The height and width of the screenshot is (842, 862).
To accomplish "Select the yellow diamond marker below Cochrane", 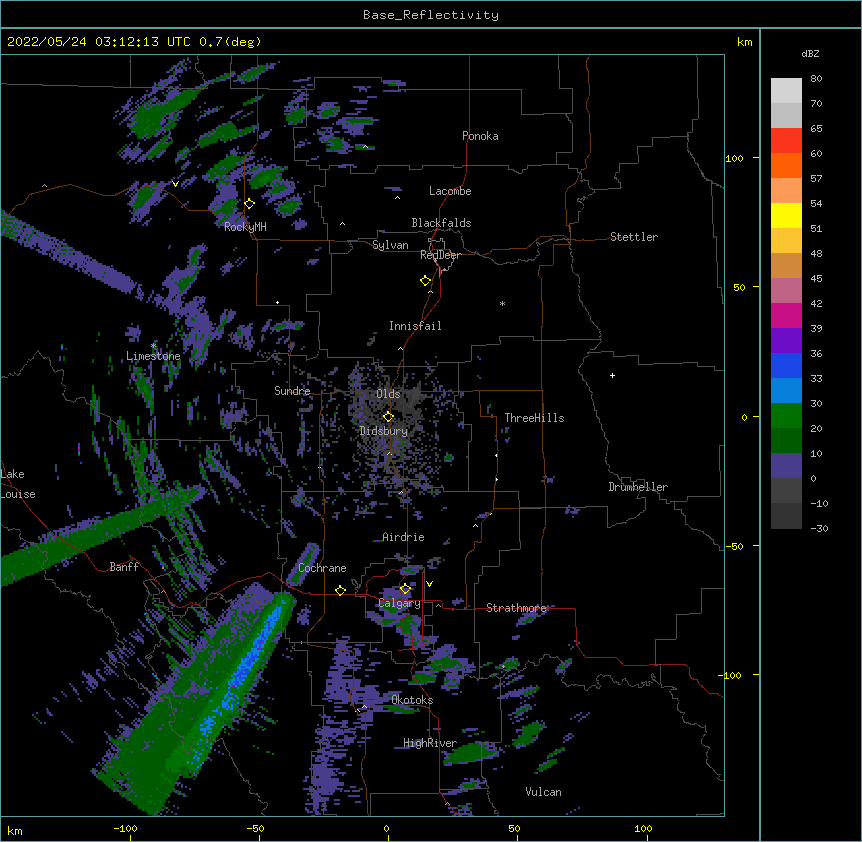I will tap(340, 590).
